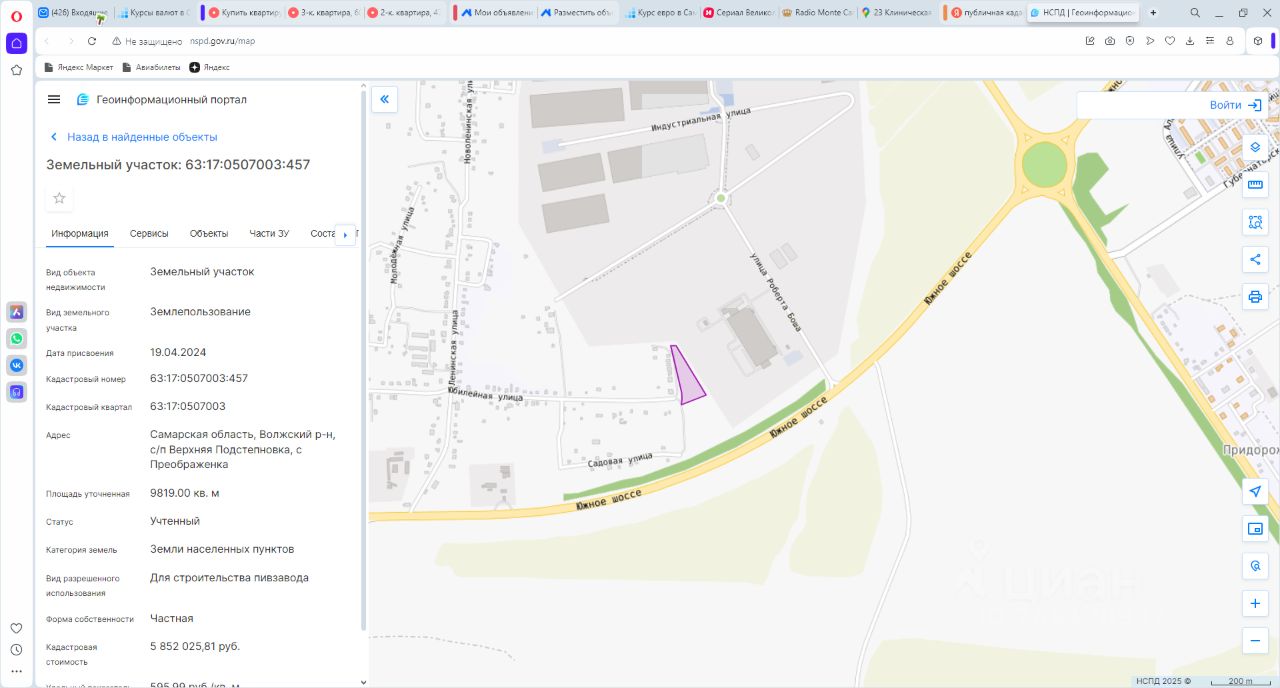
Task: Switch to the Части ЗУ tab
Action: click(x=269, y=233)
